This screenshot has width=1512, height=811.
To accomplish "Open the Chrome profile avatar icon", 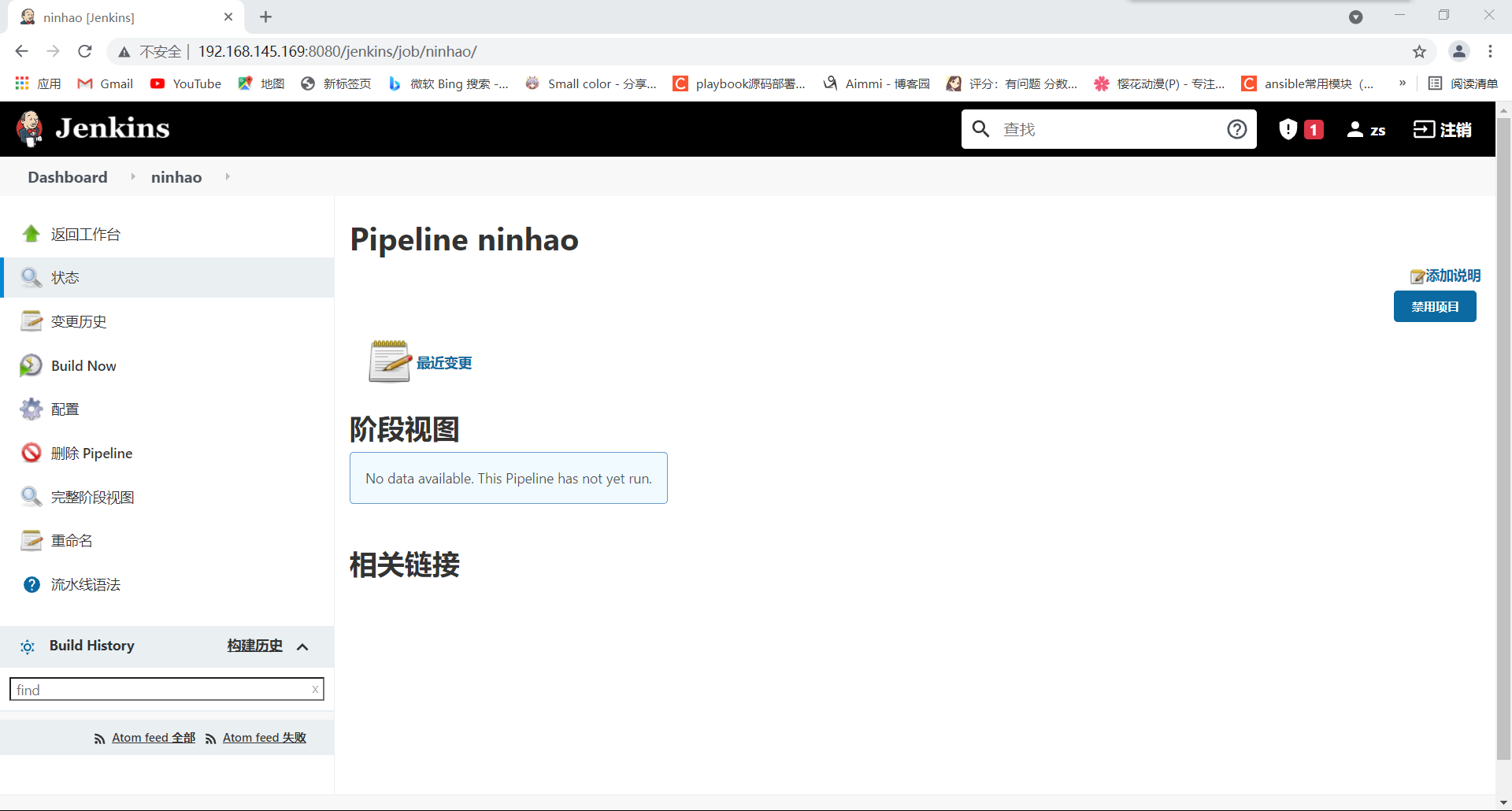I will tap(1459, 52).
